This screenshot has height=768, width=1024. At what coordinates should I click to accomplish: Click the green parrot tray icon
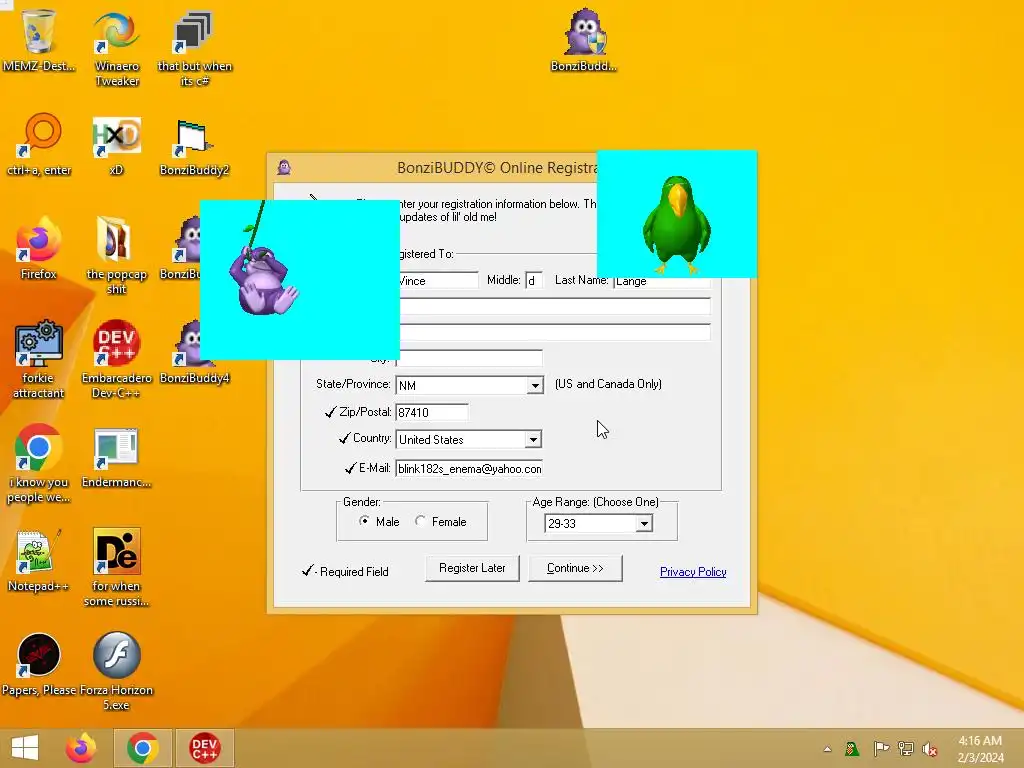(852, 749)
